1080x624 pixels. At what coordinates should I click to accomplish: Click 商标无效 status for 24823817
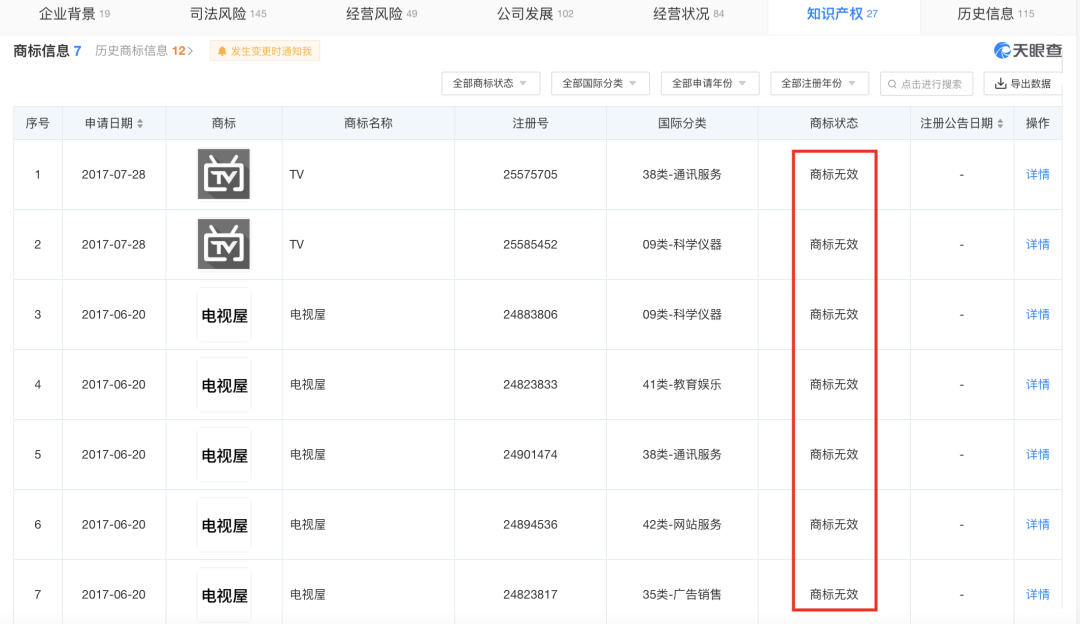[x=834, y=594]
